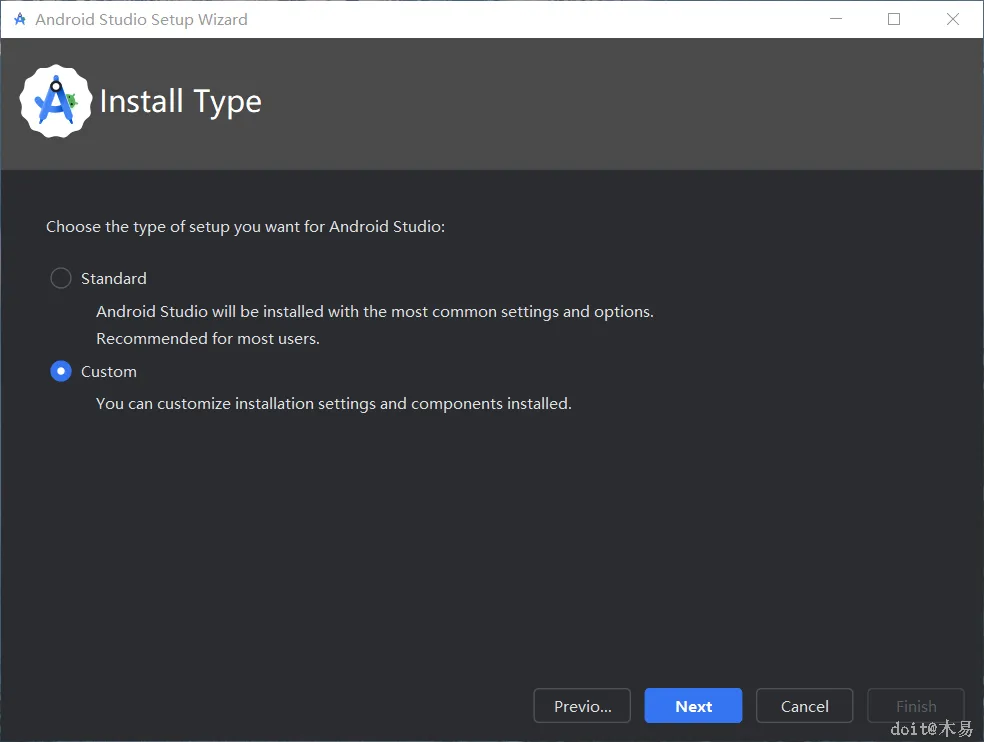
Task: Click the Custom option label
Action: coord(109,372)
